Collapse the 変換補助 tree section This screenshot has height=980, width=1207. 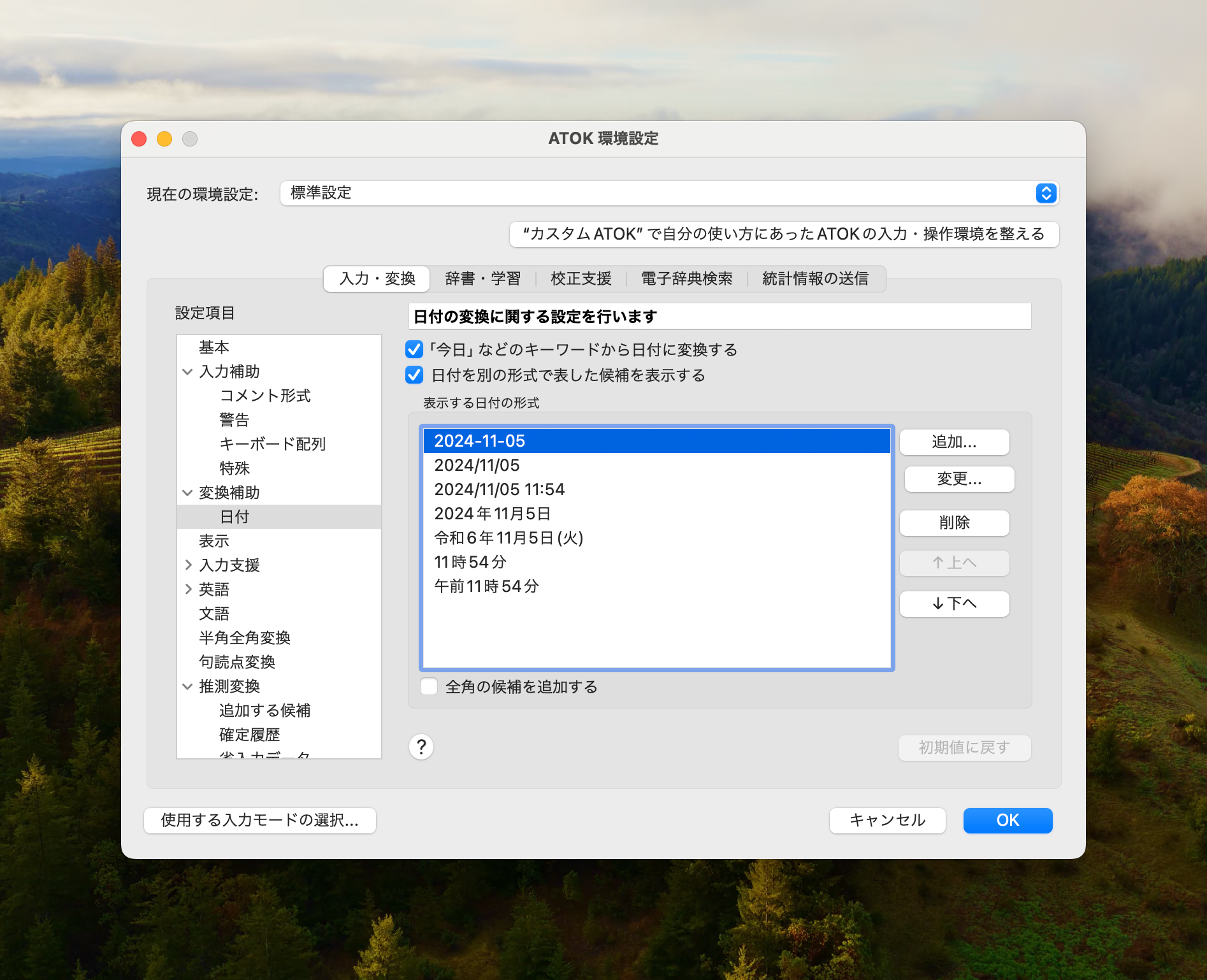(x=187, y=493)
